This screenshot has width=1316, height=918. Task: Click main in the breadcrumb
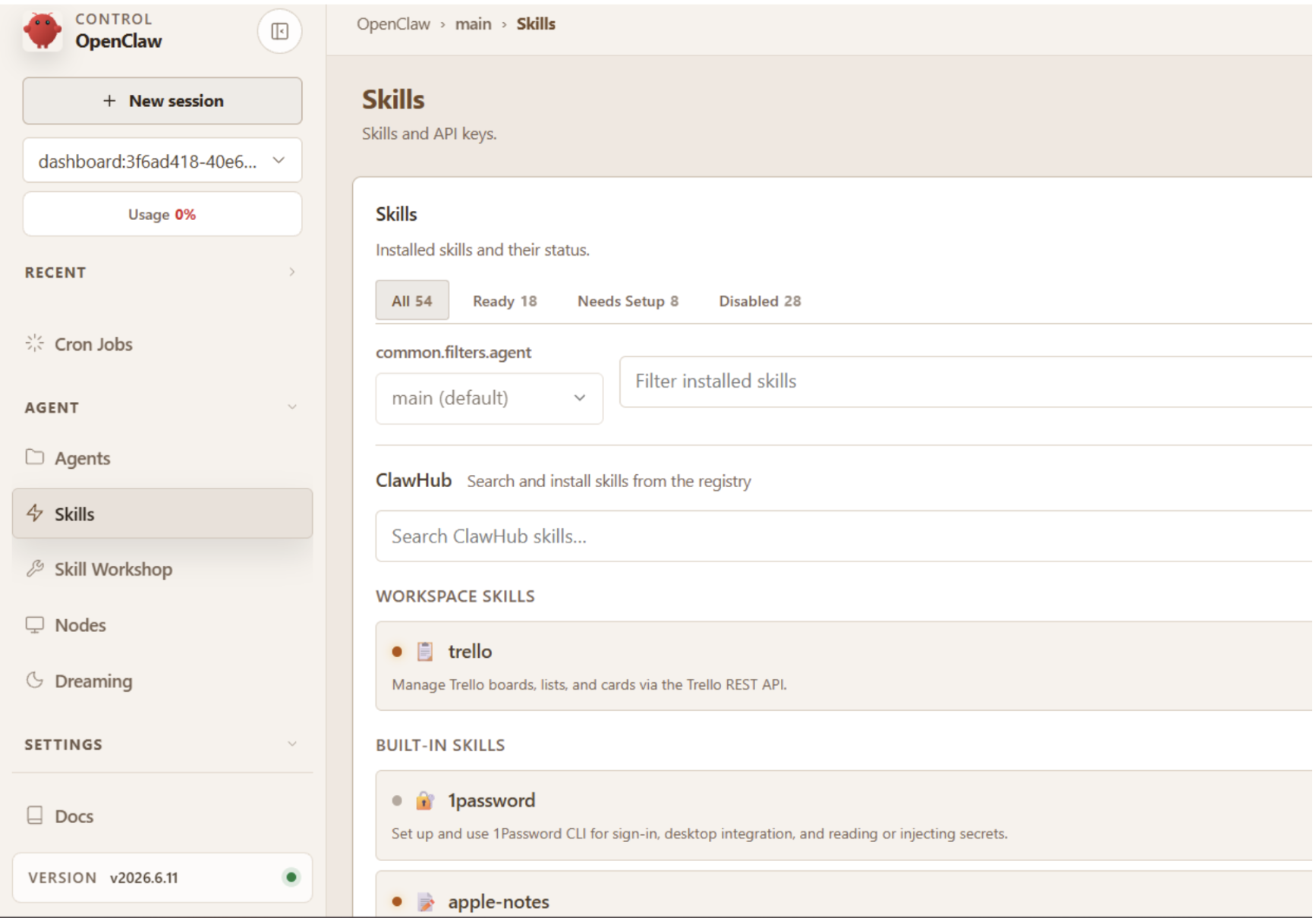coord(473,24)
